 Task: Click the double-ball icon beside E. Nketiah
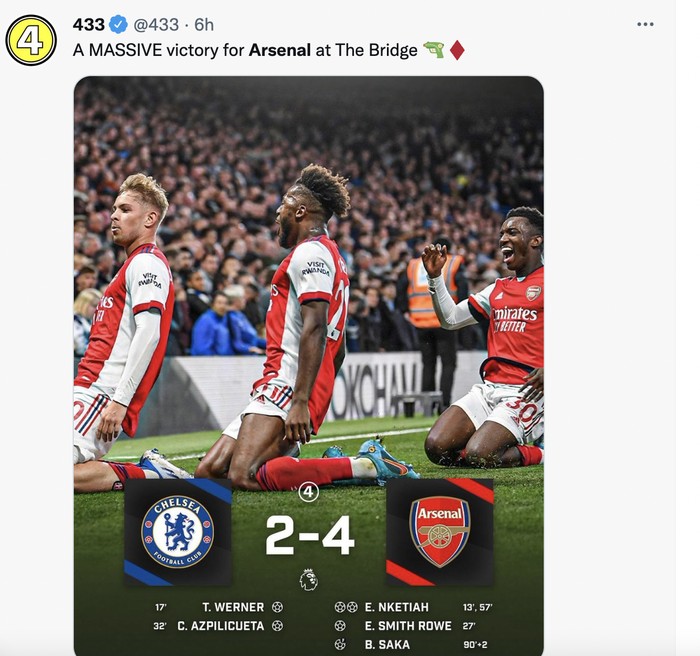(x=346, y=607)
